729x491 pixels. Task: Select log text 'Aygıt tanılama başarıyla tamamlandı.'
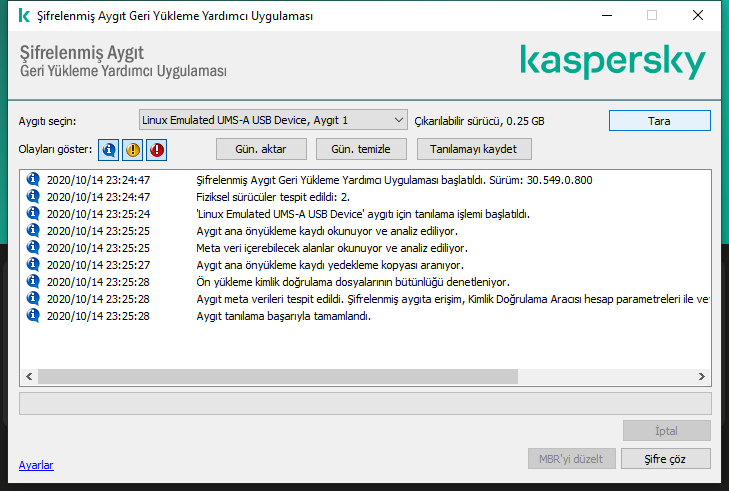[284, 316]
